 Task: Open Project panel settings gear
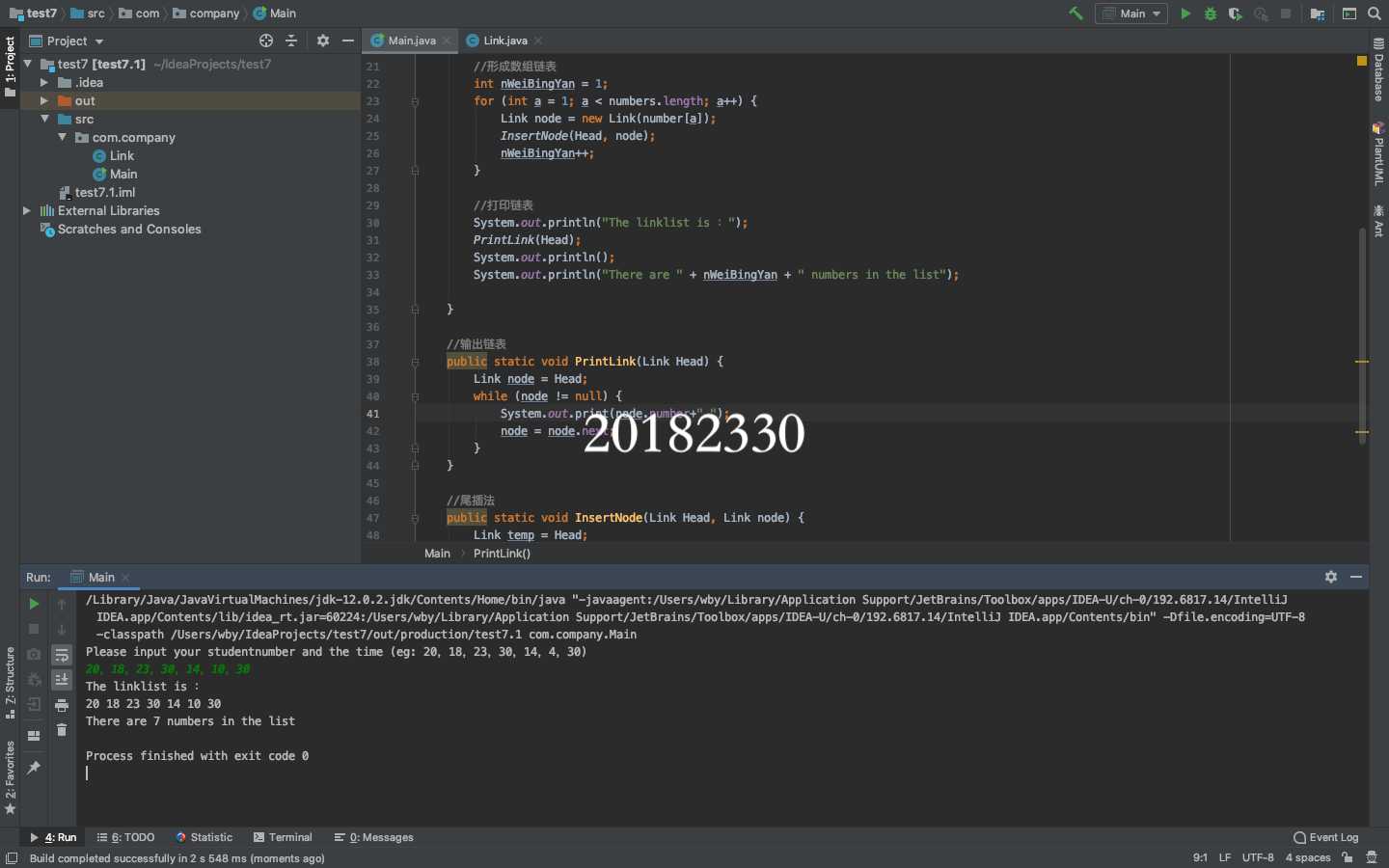323,41
